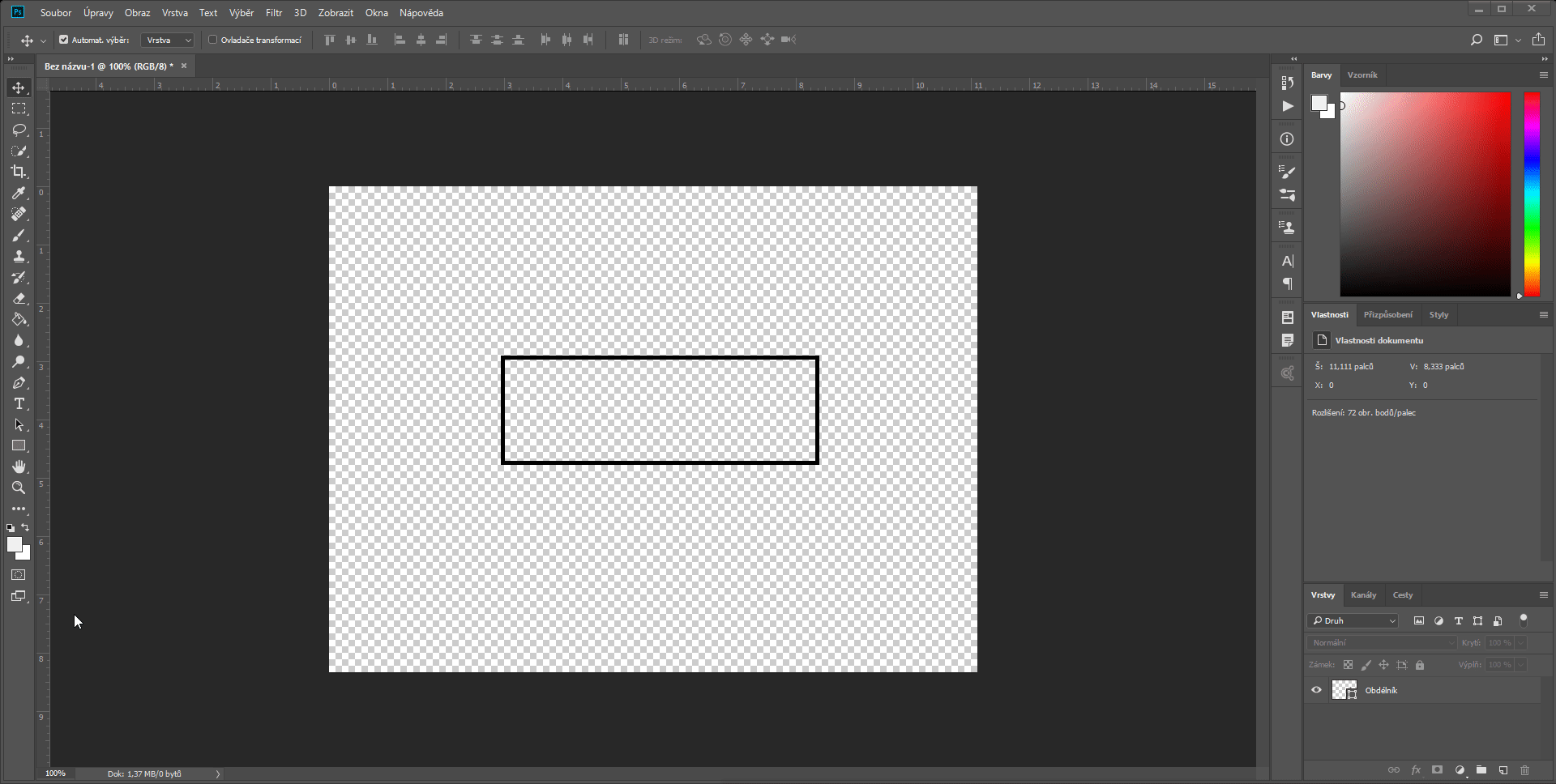Select the Dodge tool

[x=19, y=361]
